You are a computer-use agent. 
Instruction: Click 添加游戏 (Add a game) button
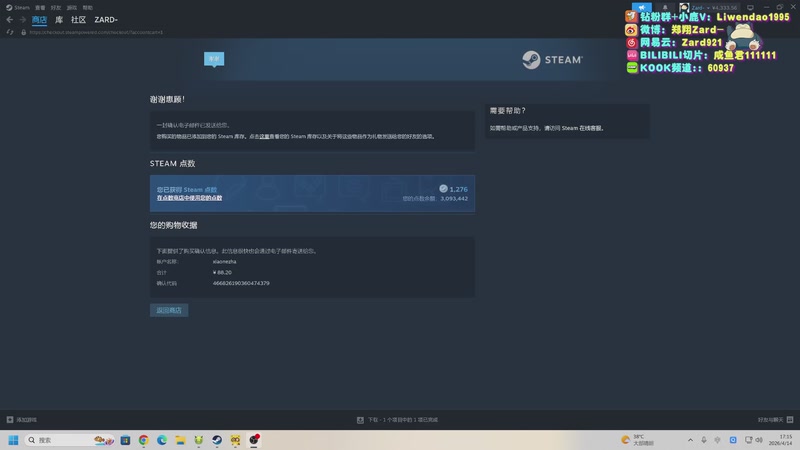(x=21, y=420)
